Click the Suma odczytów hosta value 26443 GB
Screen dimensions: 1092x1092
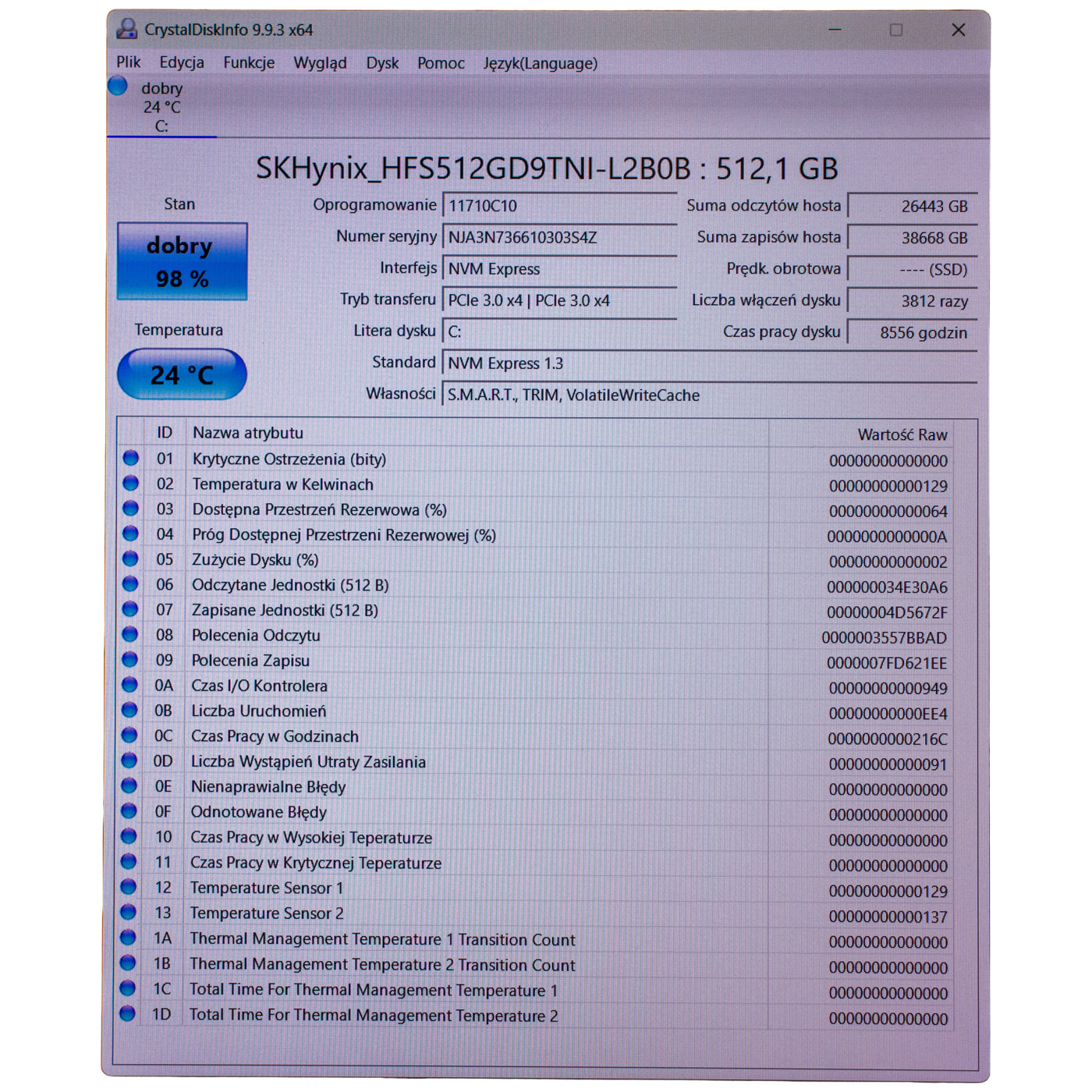tap(912, 206)
